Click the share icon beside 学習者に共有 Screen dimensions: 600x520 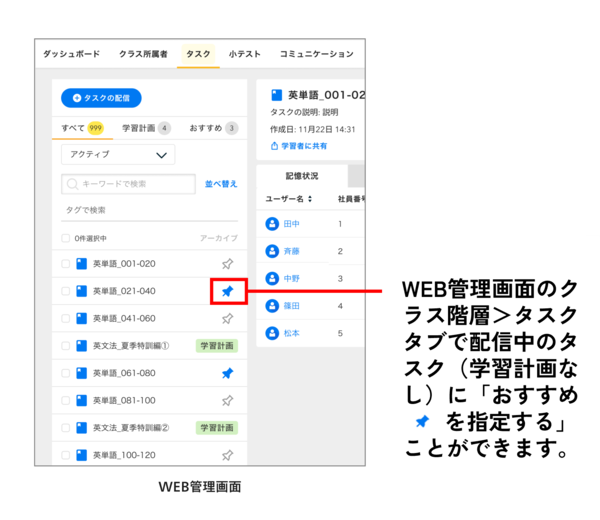274,146
